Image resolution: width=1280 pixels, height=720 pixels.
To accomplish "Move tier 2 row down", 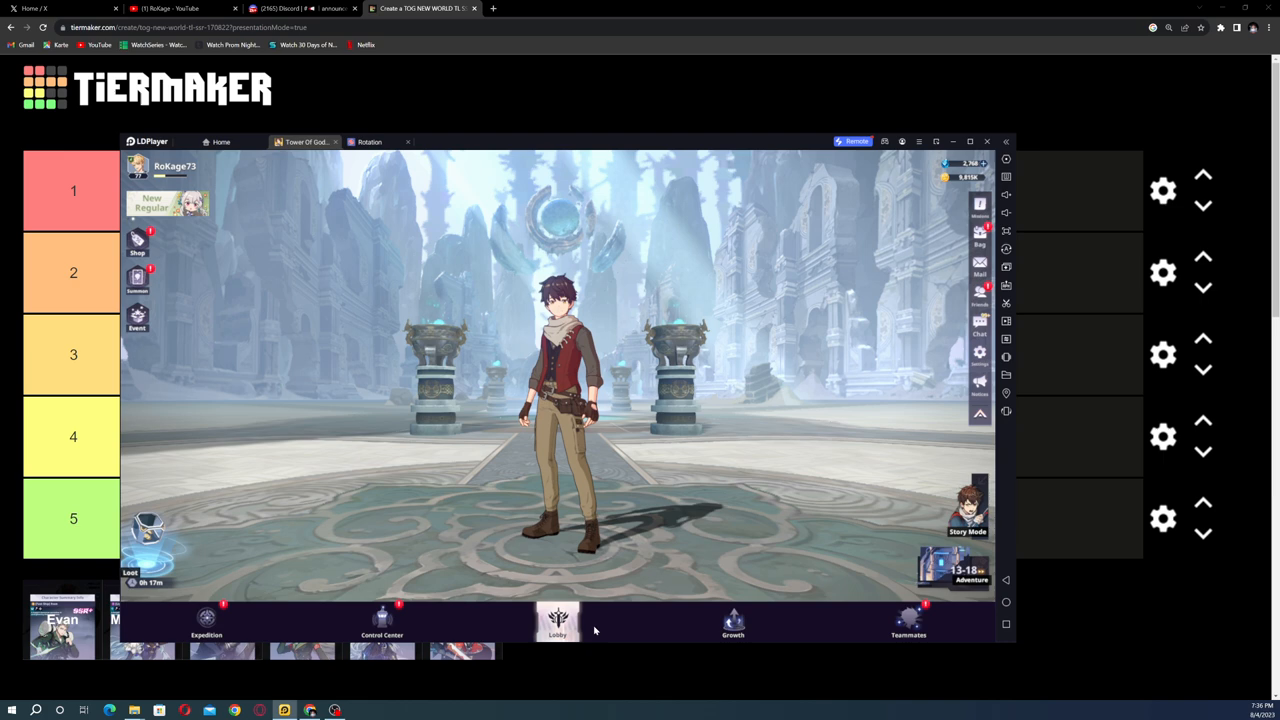I will (1203, 288).
